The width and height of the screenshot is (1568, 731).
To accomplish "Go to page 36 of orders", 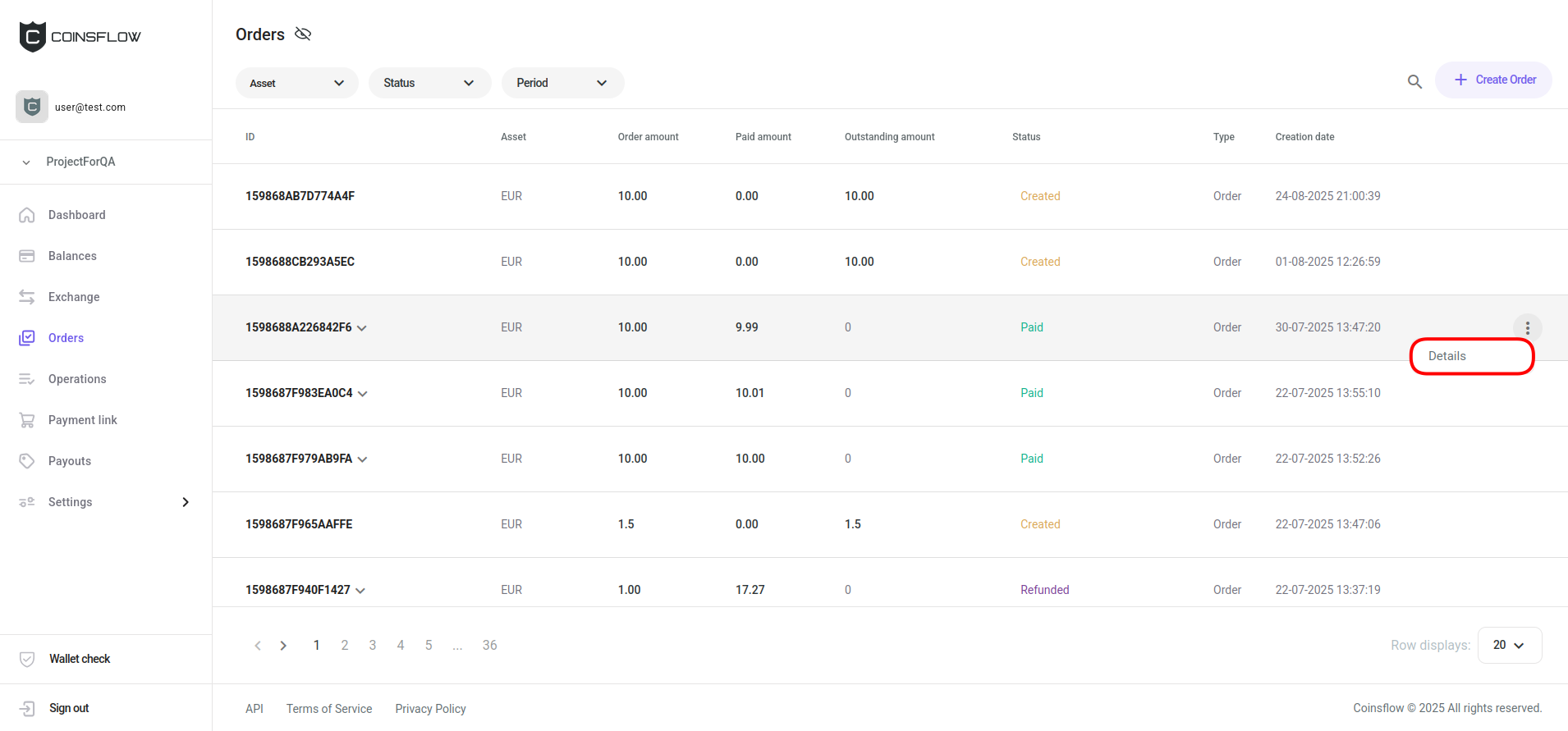I will pos(489,645).
